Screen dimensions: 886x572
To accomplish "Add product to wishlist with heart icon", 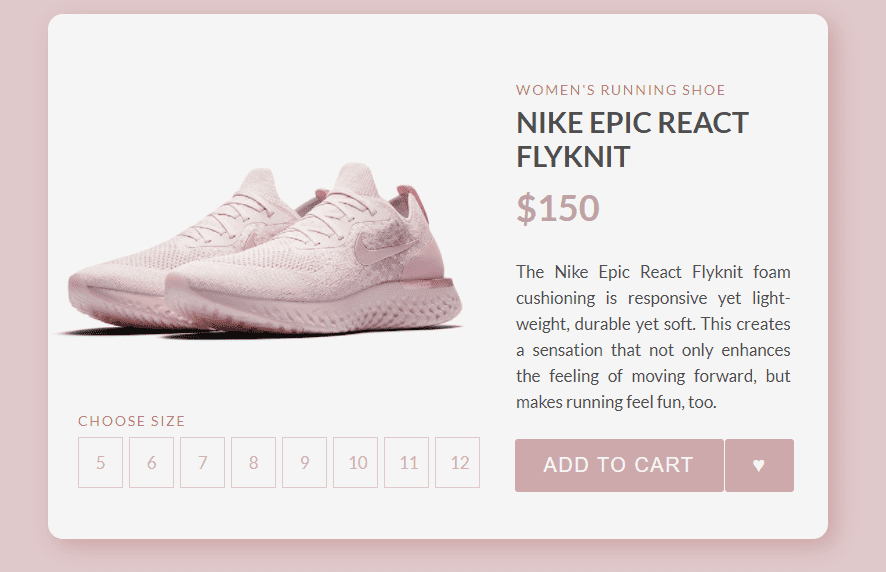I will tap(759, 465).
